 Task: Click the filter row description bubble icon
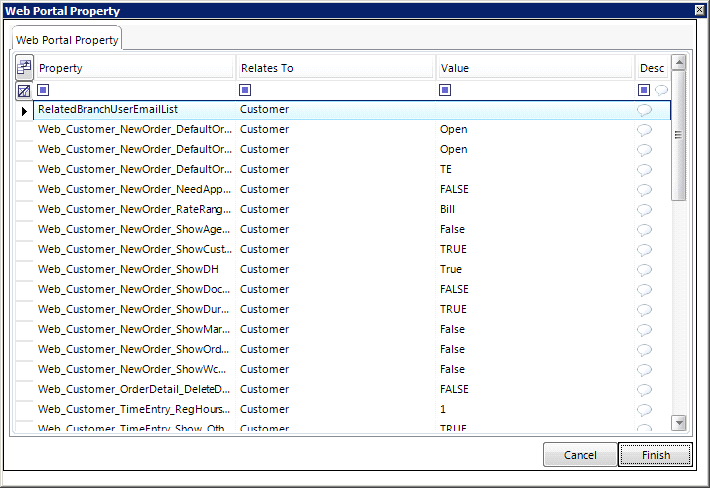pyautogui.click(x=661, y=90)
